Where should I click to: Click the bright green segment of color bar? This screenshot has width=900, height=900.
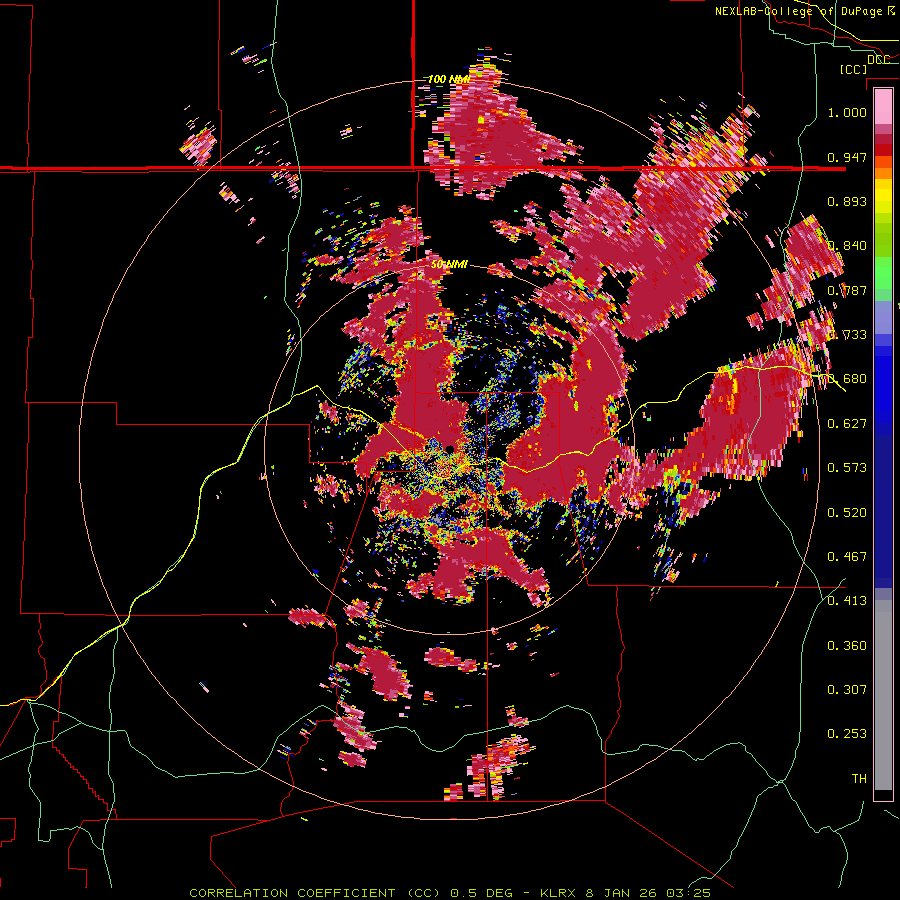pyautogui.click(x=883, y=273)
